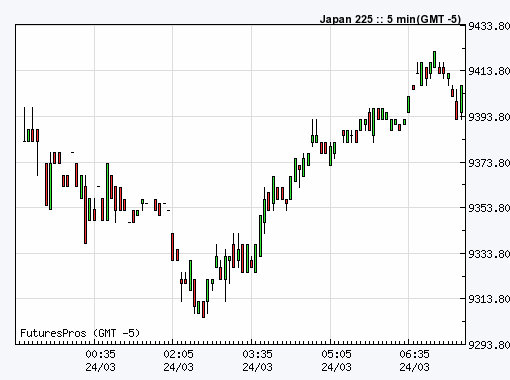Click the 05:05 24/03 time axis label
510x380 pixels.
coord(336,361)
